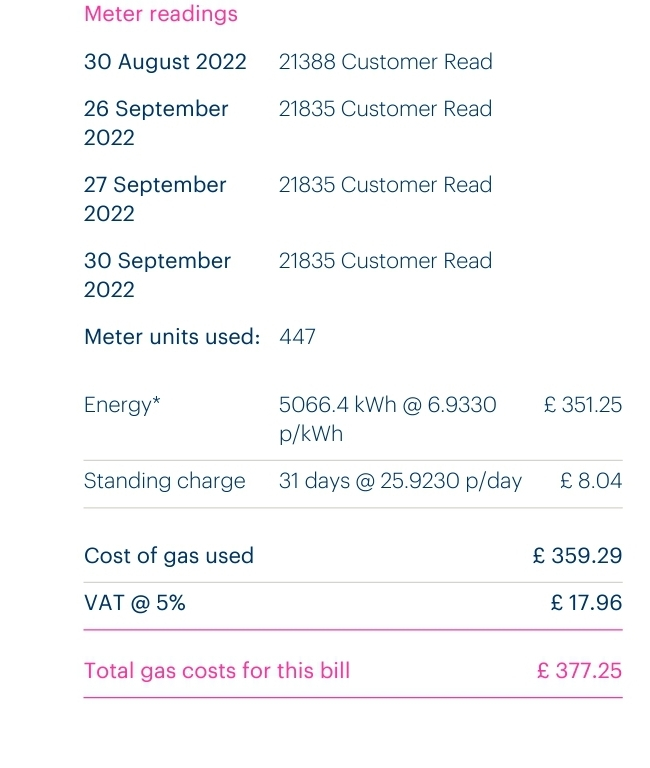Select the 27 September 2022 date
This screenshot has height=768, width=650.
[155, 199]
